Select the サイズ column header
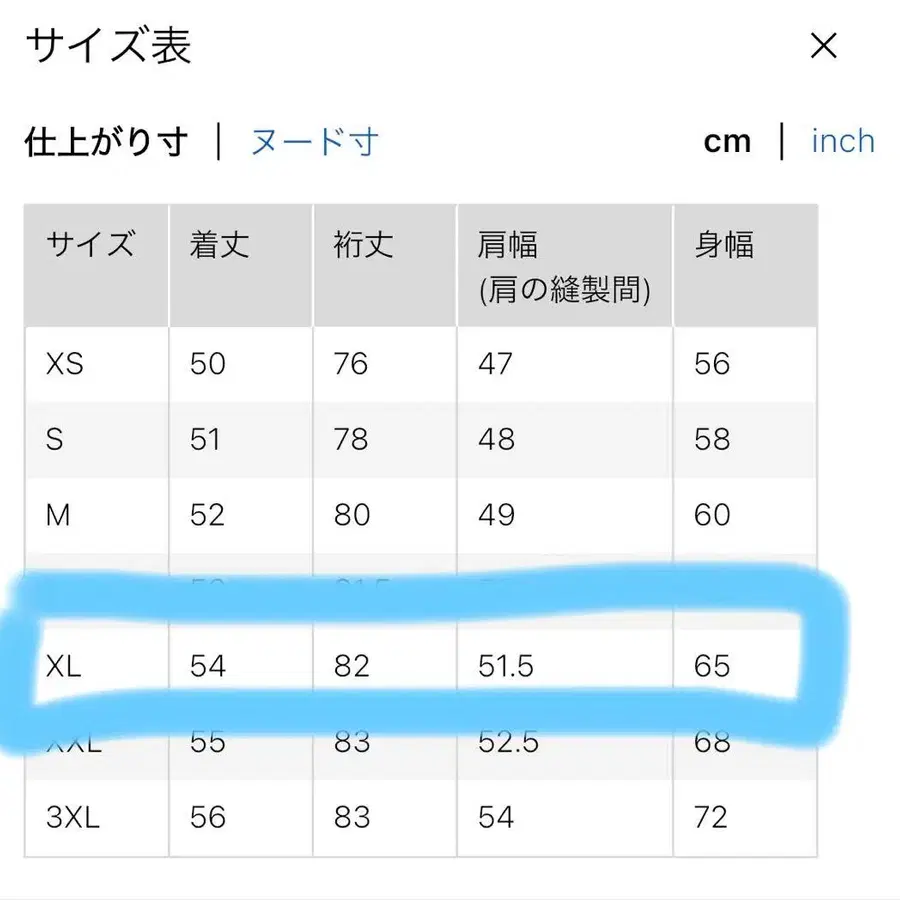Screen dimensions: 900x900 click(93, 244)
